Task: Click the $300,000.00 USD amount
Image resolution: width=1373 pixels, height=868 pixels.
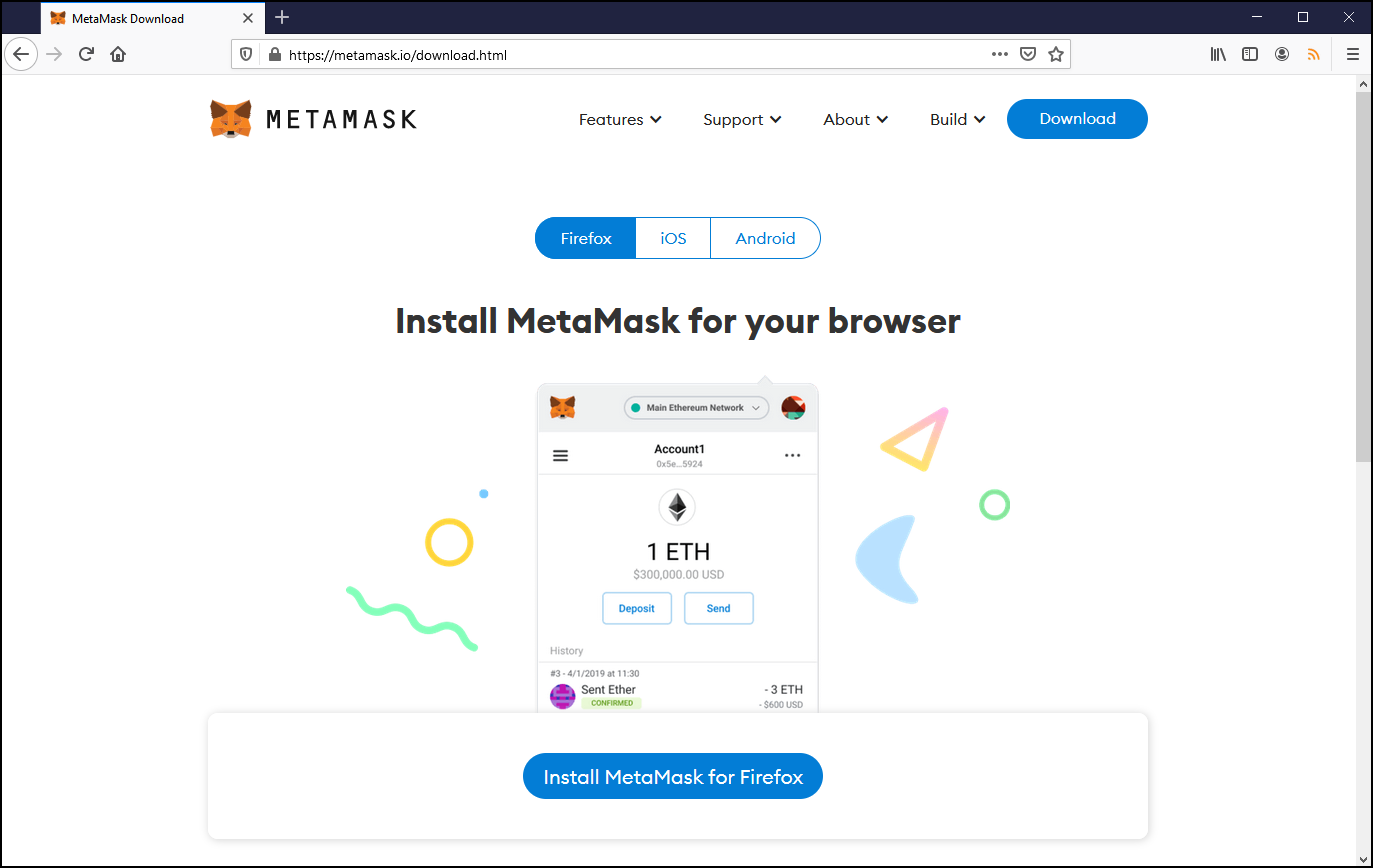Action: click(678, 575)
